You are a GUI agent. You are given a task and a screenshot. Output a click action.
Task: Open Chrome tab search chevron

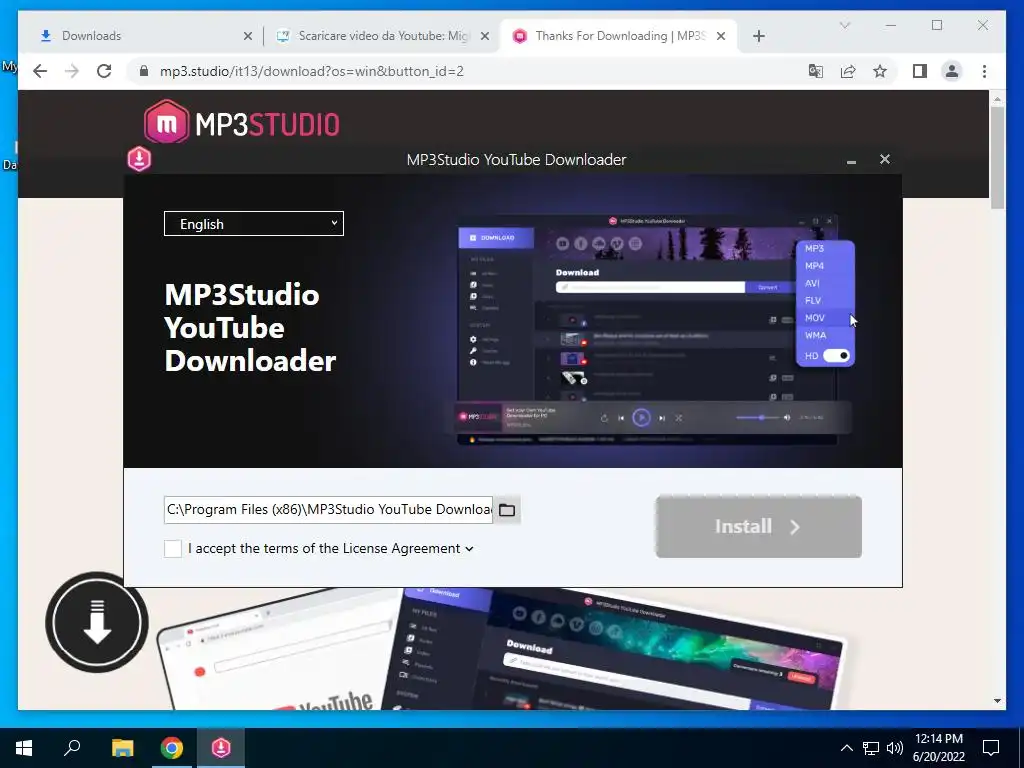tap(844, 25)
